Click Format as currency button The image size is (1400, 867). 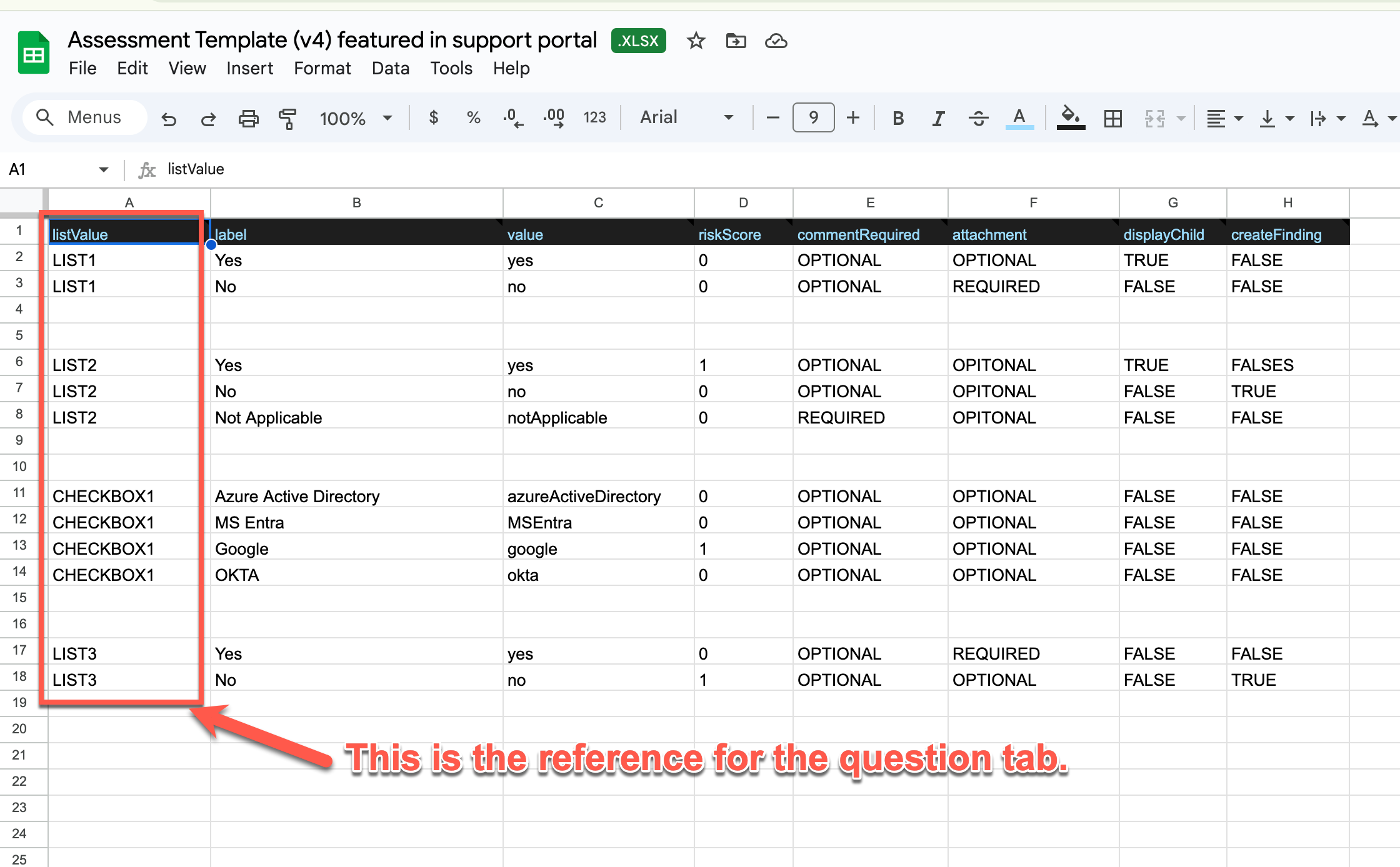pos(434,117)
